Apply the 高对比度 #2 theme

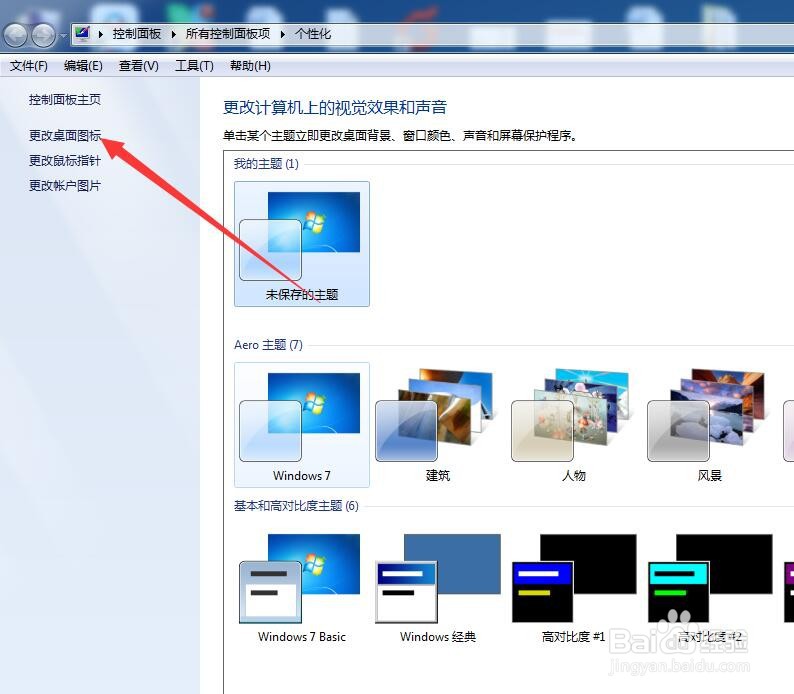pos(709,588)
